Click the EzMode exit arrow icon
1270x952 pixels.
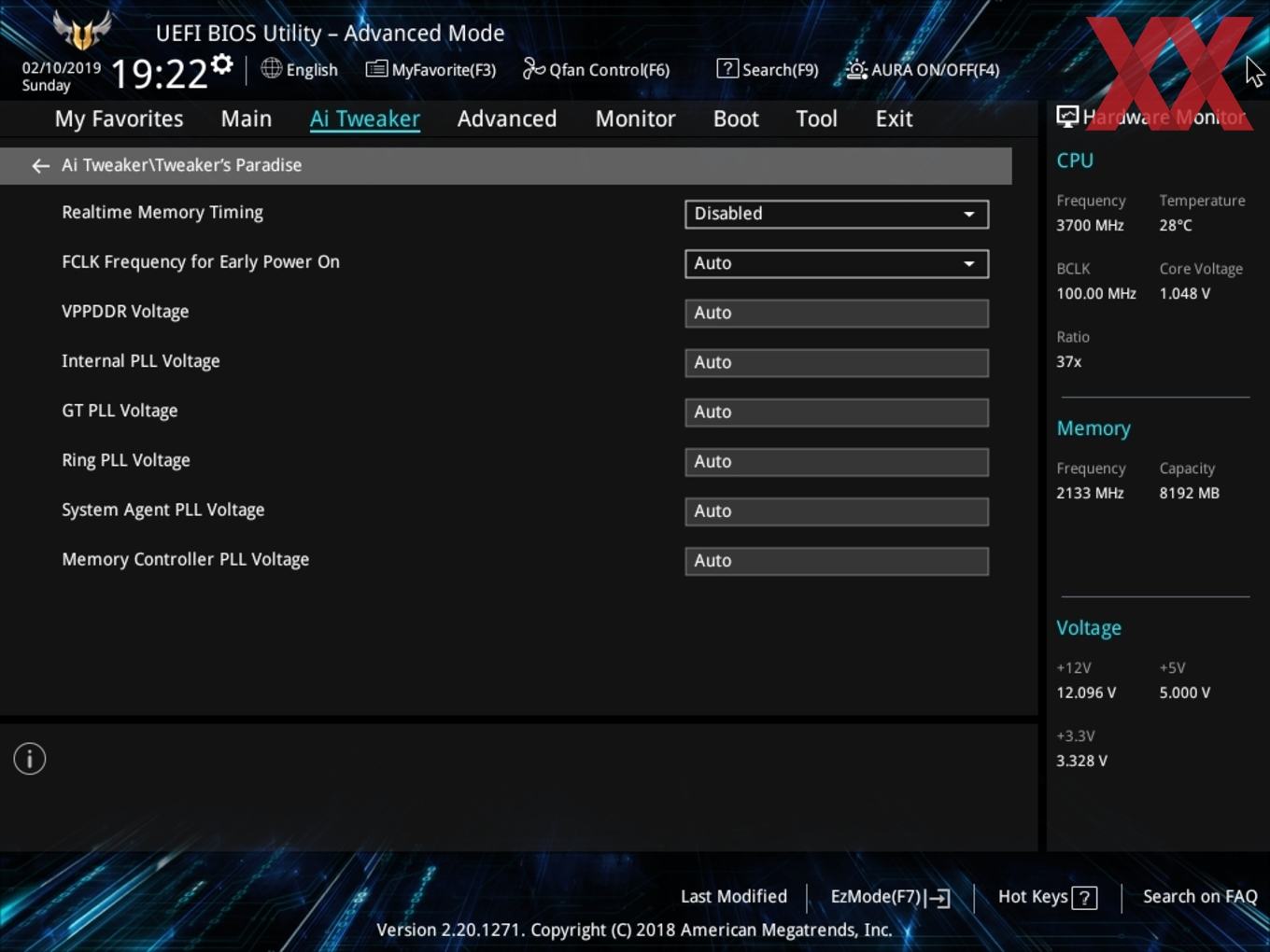pyautogui.click(x=939, y=898)
